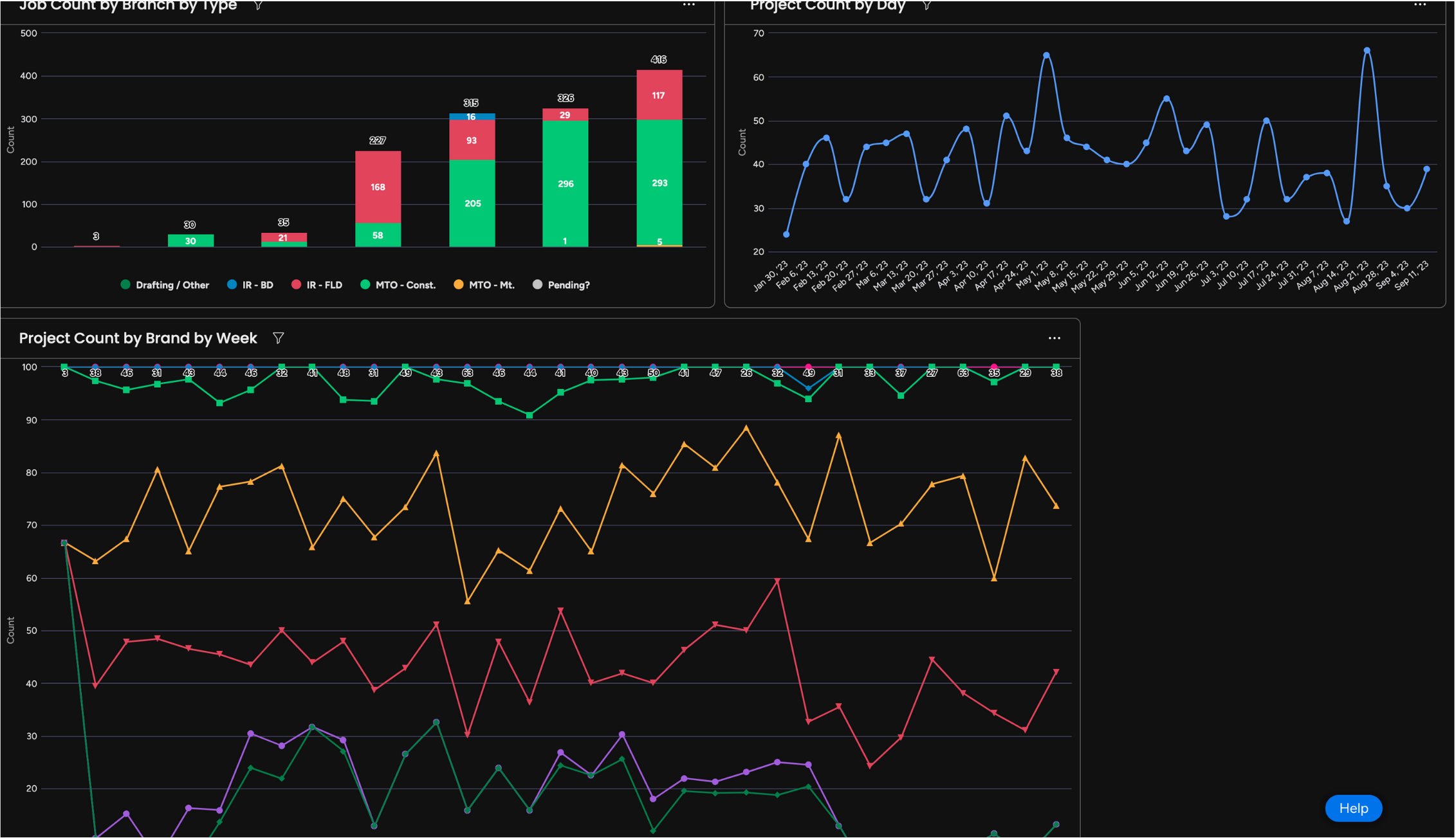
Task: Click the weekly total label 33
Action: coord(869,373)
